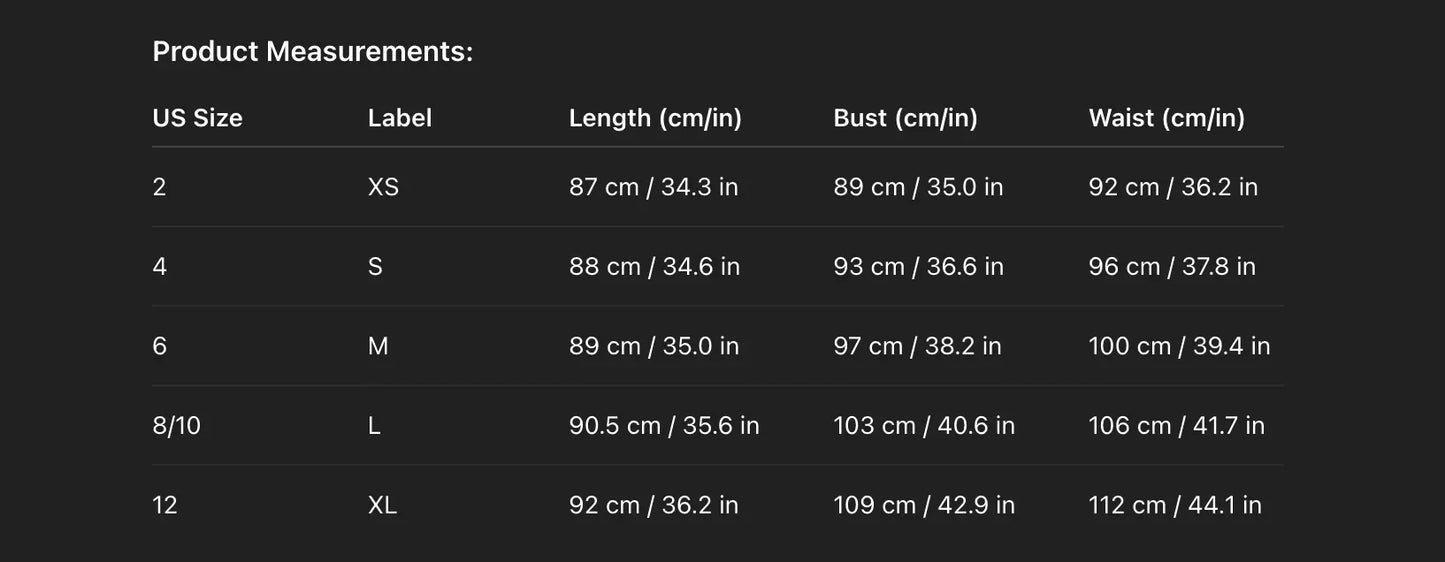Click the 100 cm / 39.4 in waist
Viewport: 1445px width, 562px height.
[1179, 346]
